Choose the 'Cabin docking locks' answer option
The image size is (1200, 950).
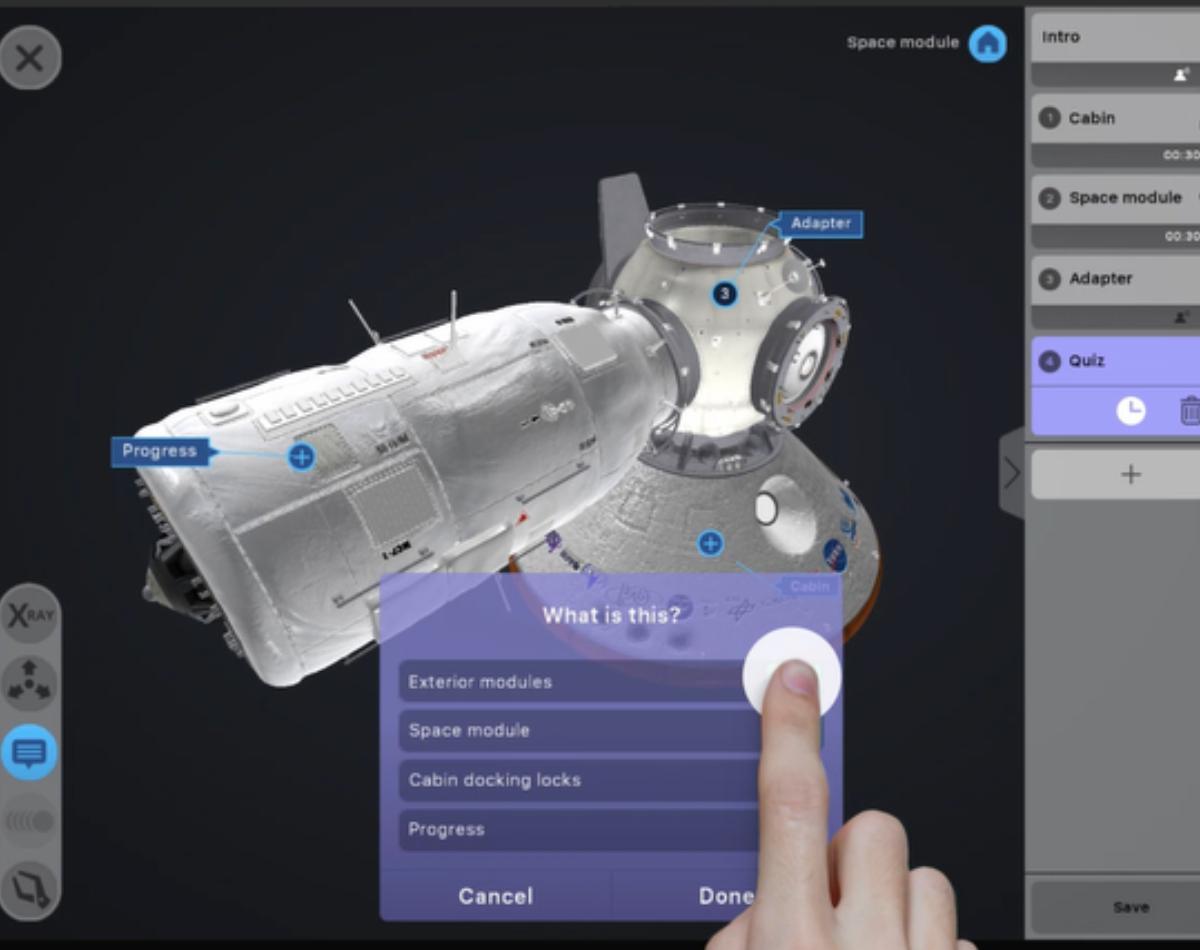coord(575,780)
